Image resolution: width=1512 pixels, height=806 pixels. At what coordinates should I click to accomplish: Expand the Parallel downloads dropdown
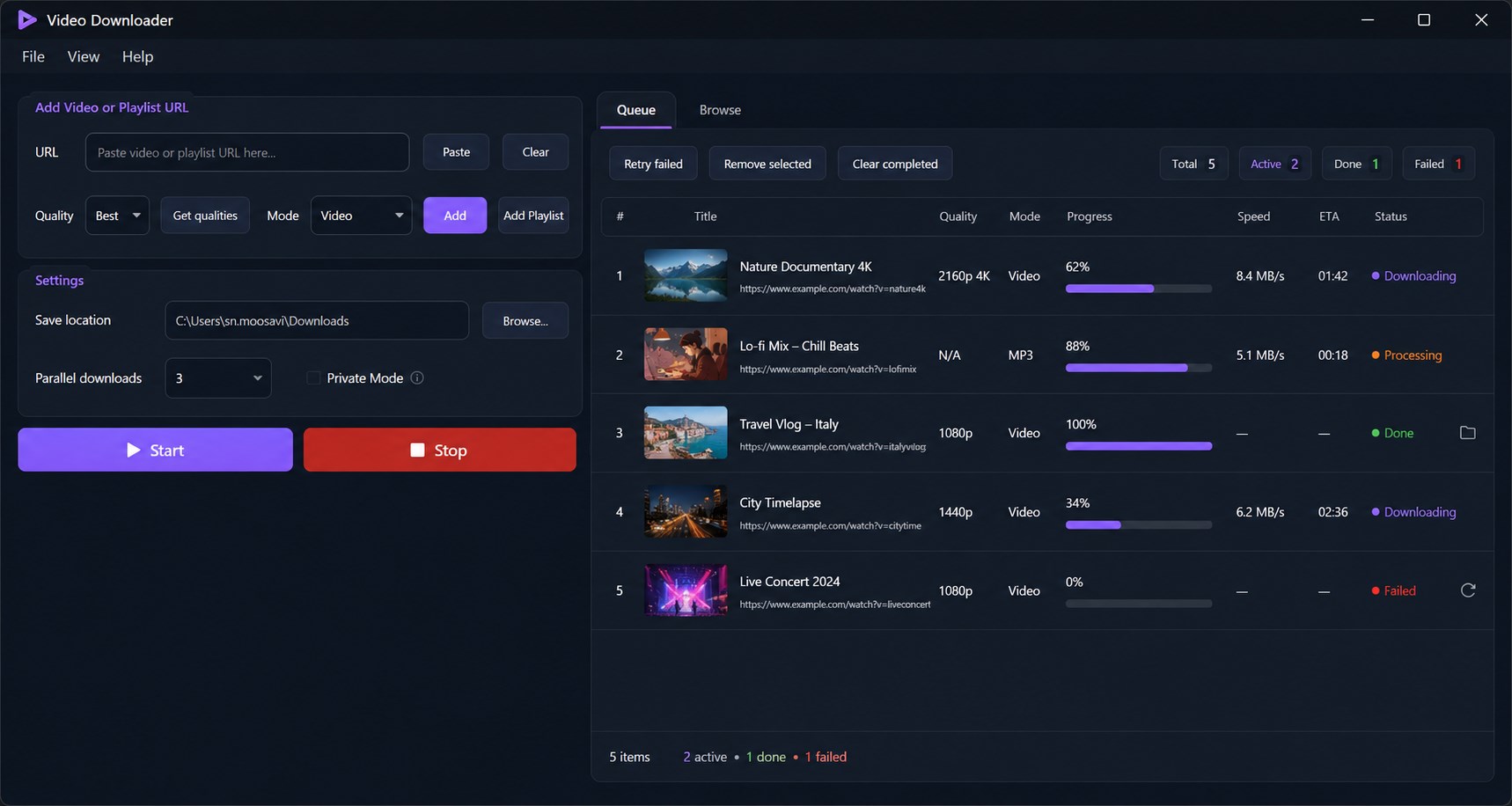click(x=218, y=378)
